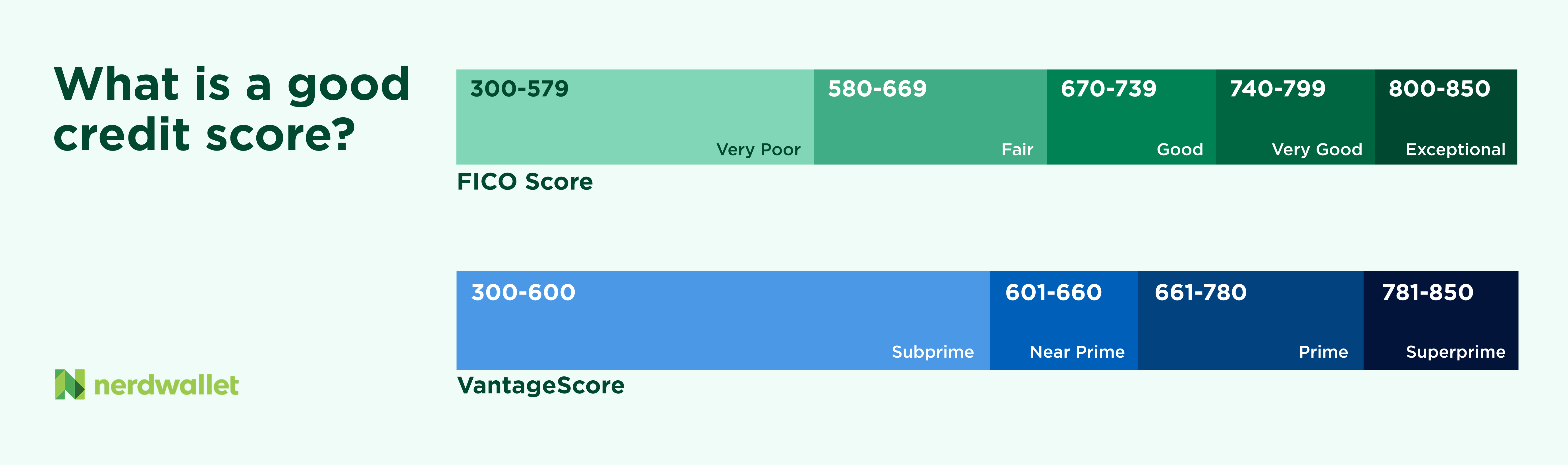Choose the 740-799 Very Good segment
Viewport: 1568px width, 465px height.
coord(1294,117)
